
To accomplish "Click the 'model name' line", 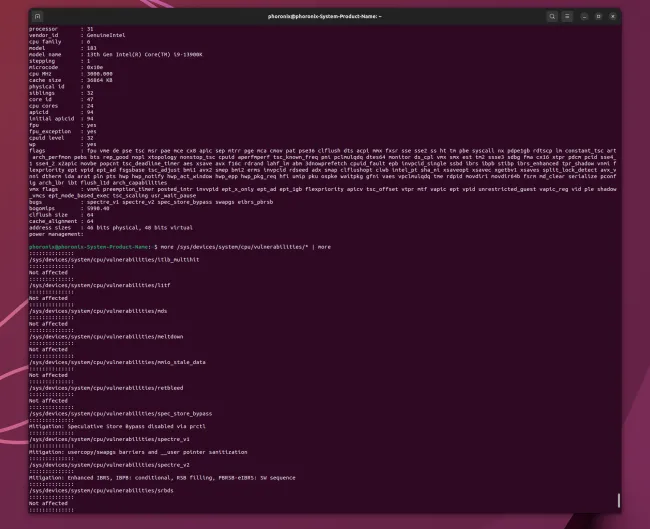I will point(116,54).
